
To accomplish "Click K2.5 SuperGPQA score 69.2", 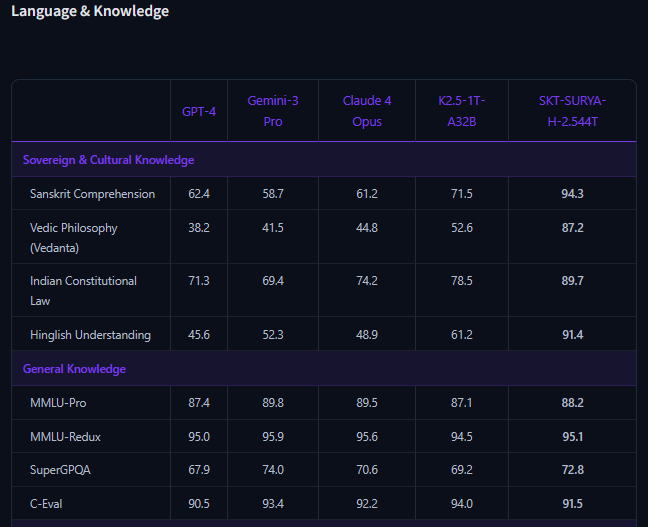I will coord(462,470).
